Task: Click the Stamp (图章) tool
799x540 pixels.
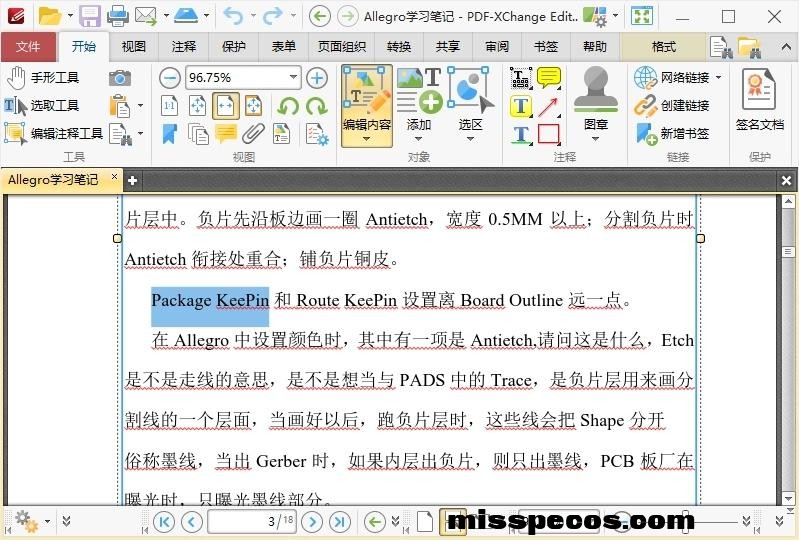Action: [595, 98]
